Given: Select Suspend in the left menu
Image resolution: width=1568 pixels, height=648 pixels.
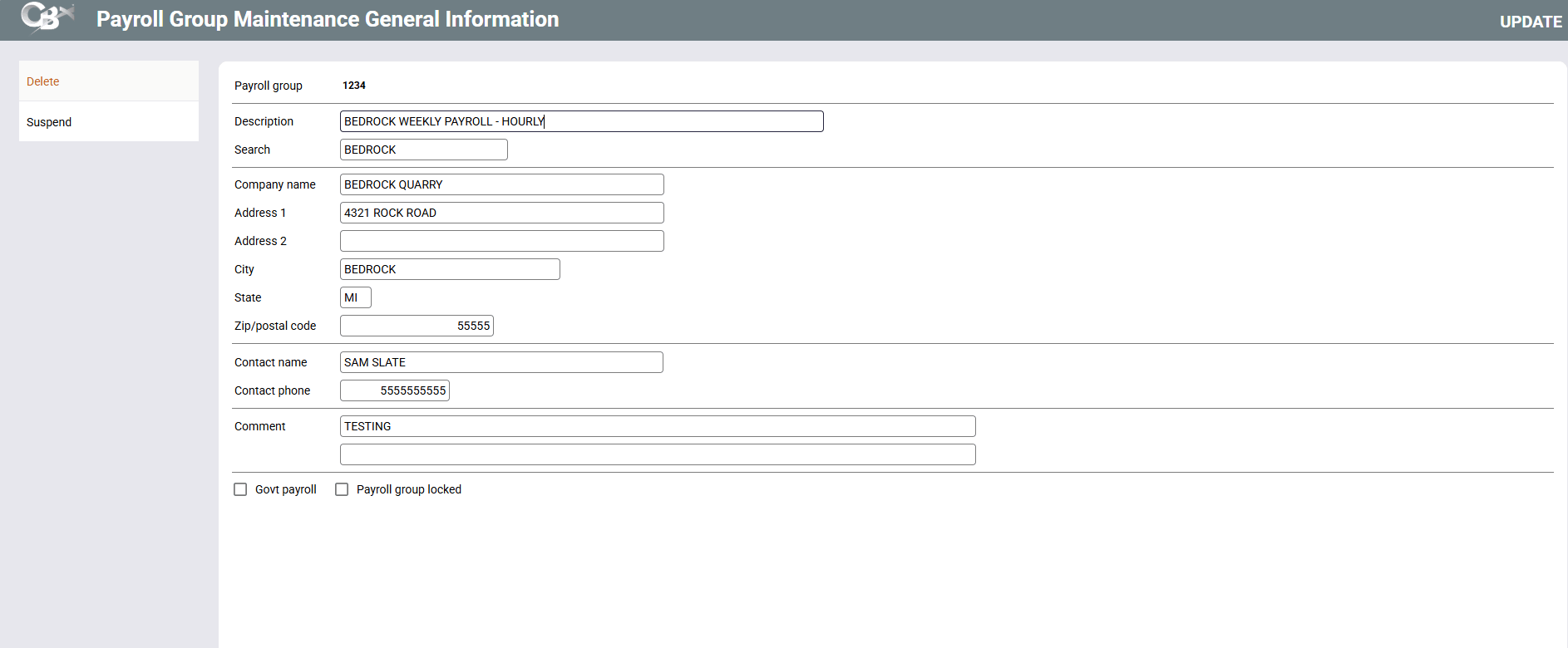Looking at the screenshot, I should pyautogui.click(x=49, y=122).
